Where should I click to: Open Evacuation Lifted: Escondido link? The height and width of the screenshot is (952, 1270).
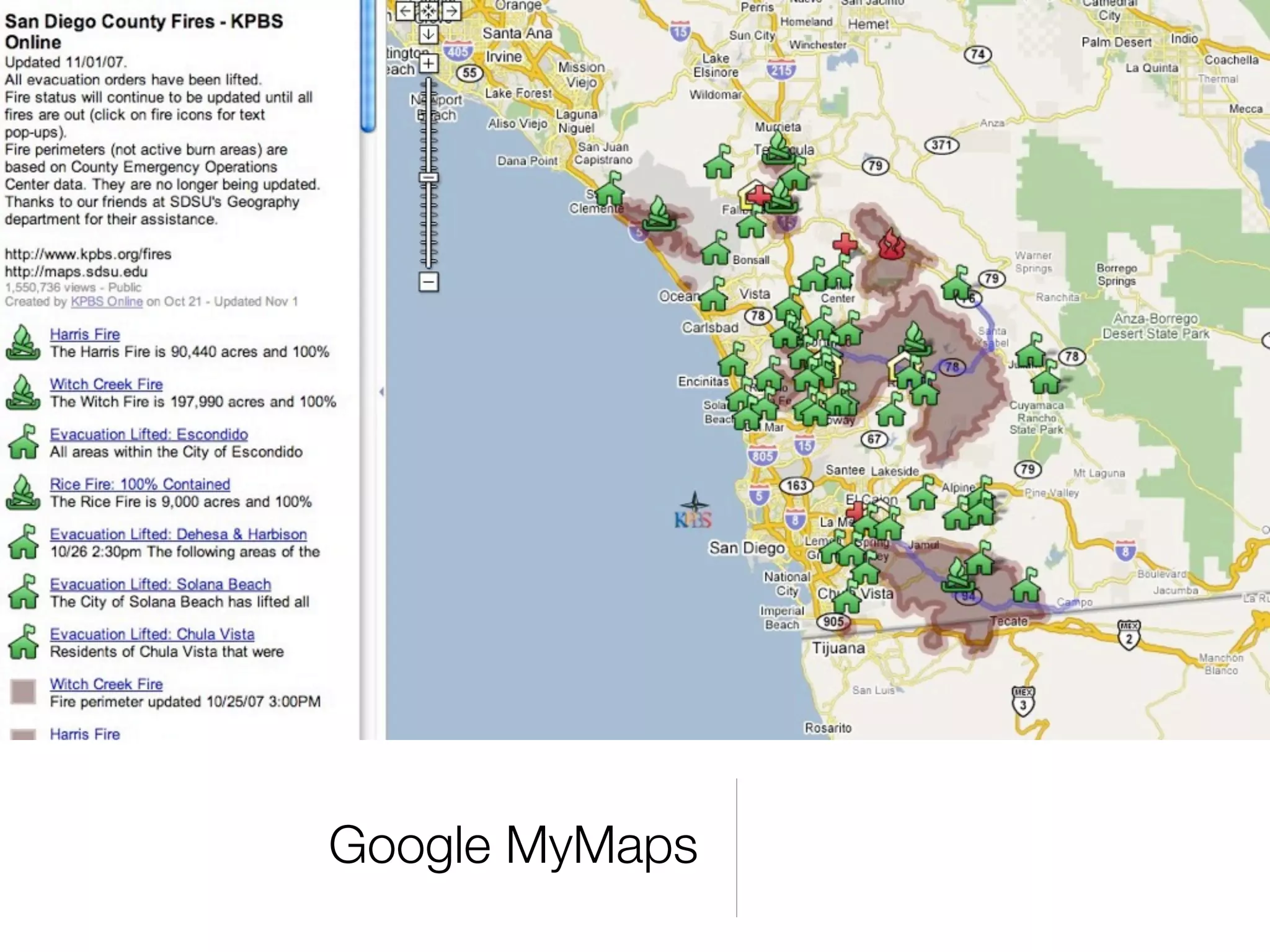click(x=149, y=434)
